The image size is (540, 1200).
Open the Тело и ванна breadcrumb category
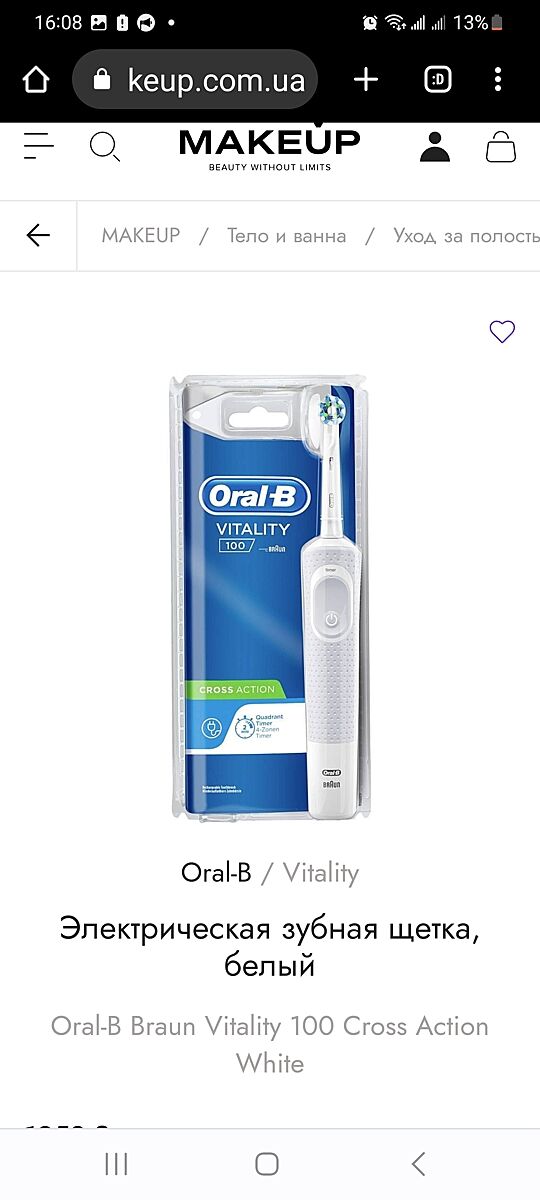pos(287,236)
